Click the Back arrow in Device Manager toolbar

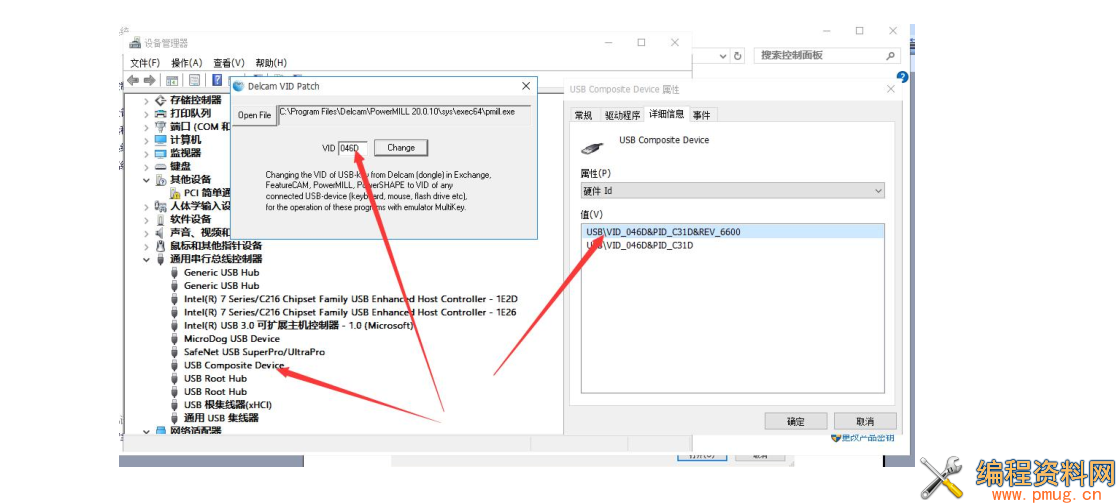point(133,80)
